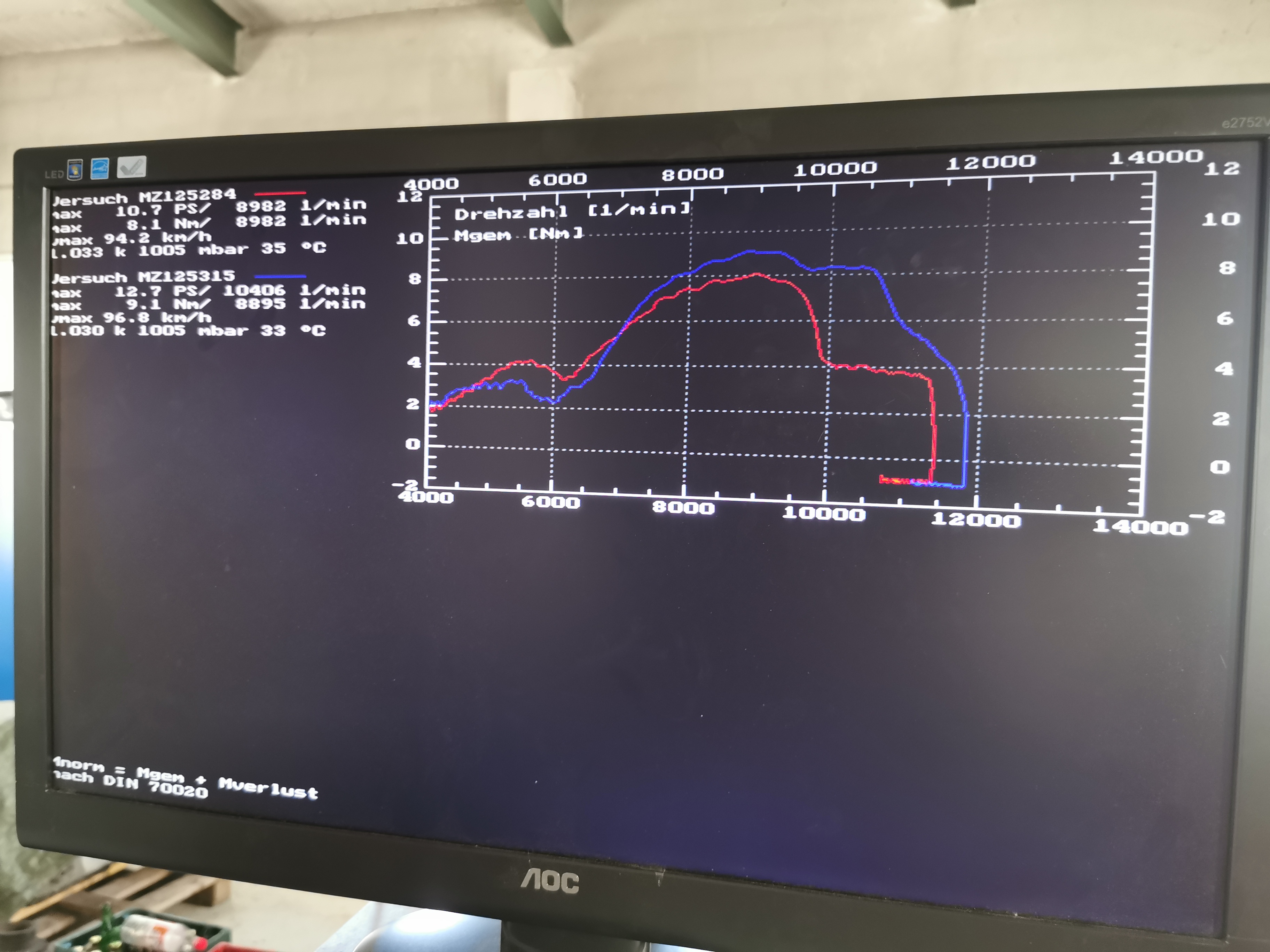Select the Versuch MZ125284 title text
The height and width of the screenshot is (952, 1270).
(143, 197)
